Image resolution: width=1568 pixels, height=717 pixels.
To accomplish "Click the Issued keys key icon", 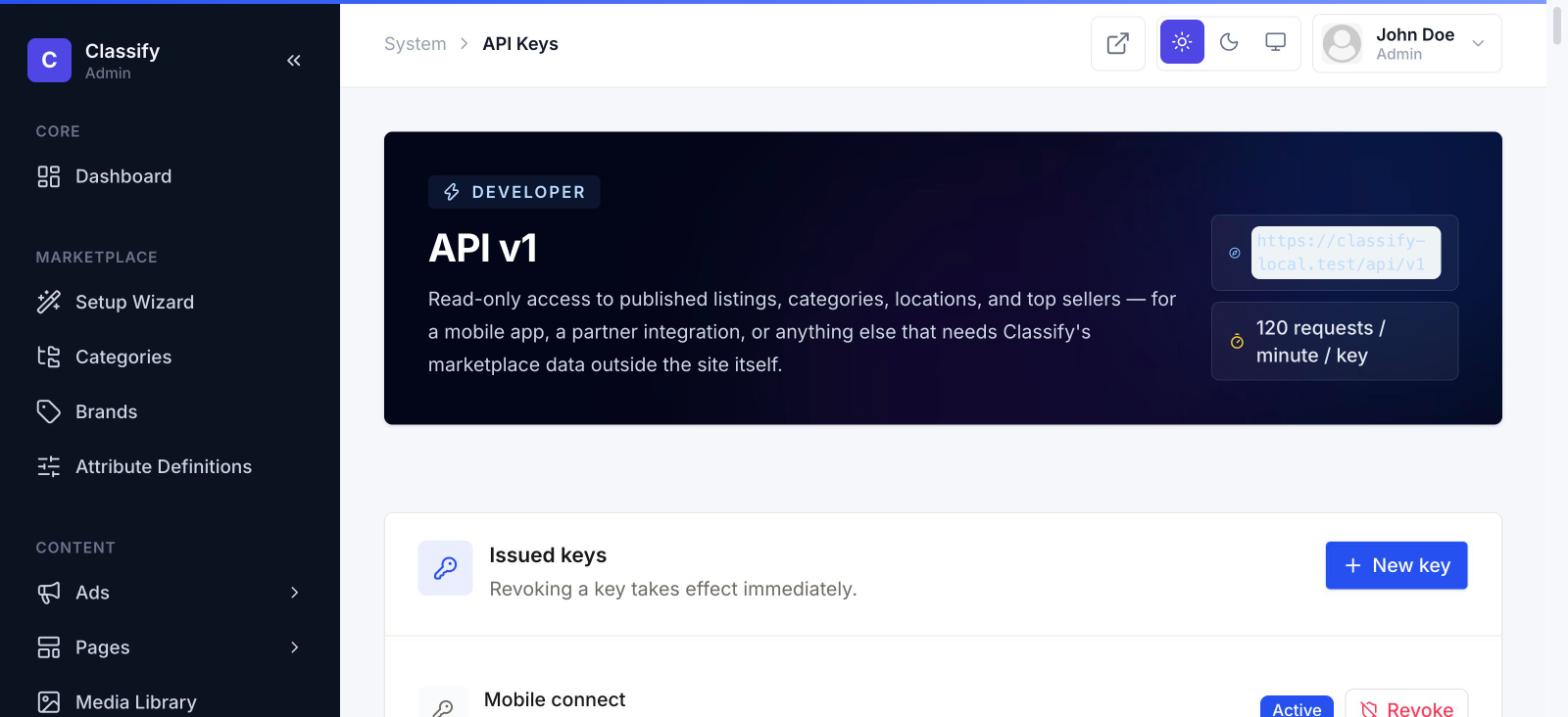I will coord(445,568).
